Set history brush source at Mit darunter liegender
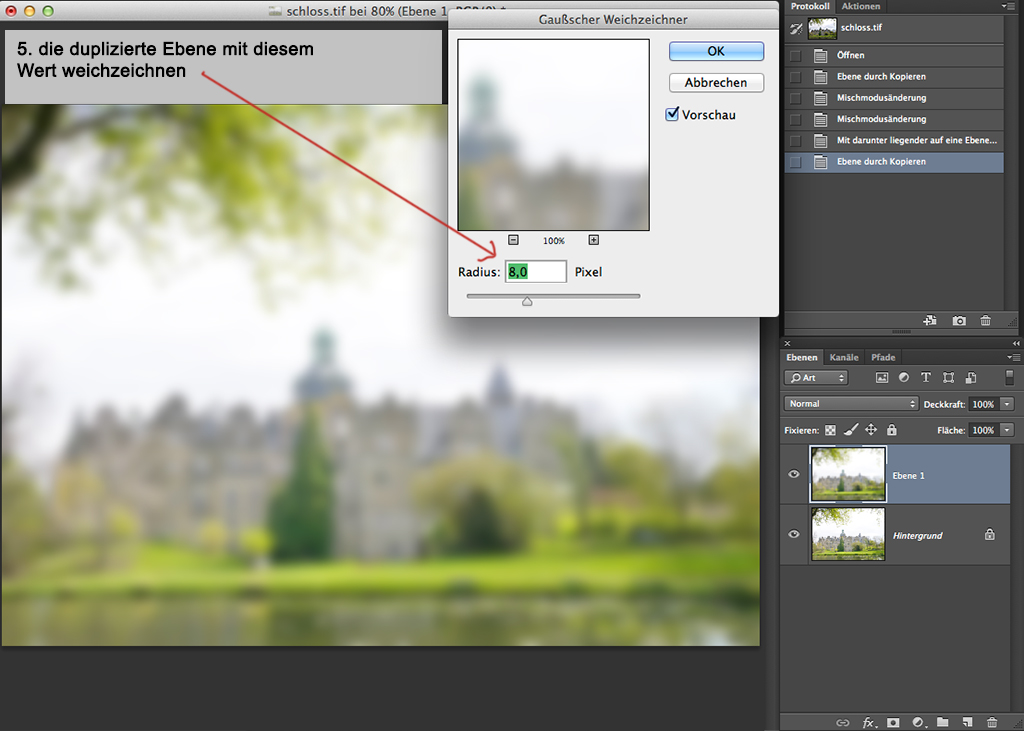 click(x=795, y=140)
